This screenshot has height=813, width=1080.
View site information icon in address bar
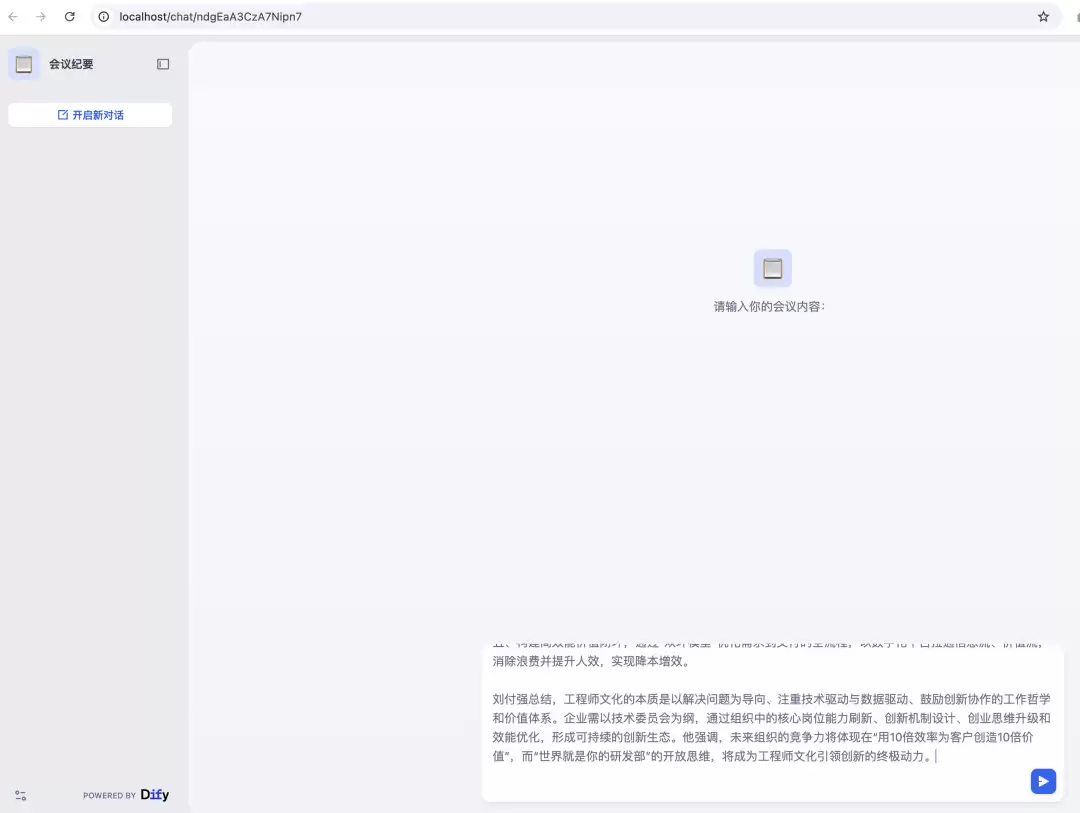click(x=103, y=17)
